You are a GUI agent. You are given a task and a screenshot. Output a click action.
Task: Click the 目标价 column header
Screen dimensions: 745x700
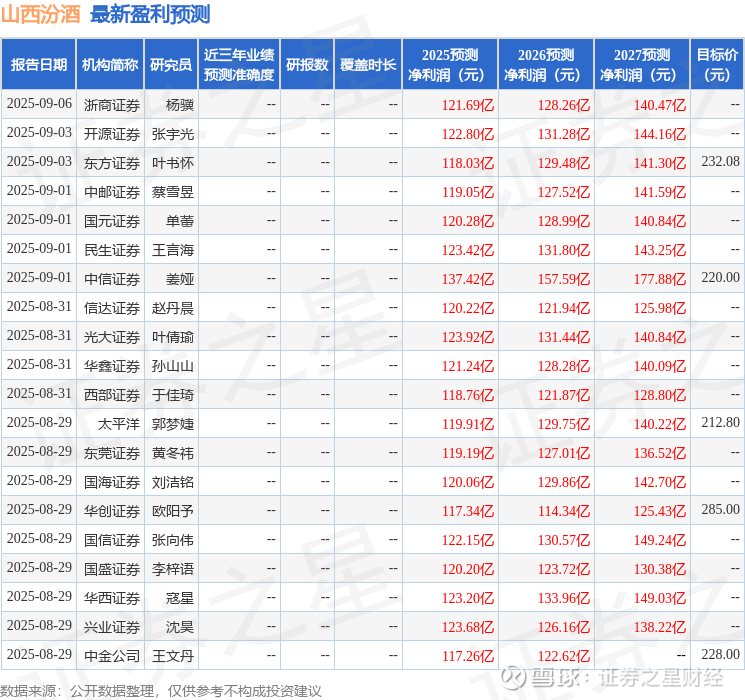point(716,65)
